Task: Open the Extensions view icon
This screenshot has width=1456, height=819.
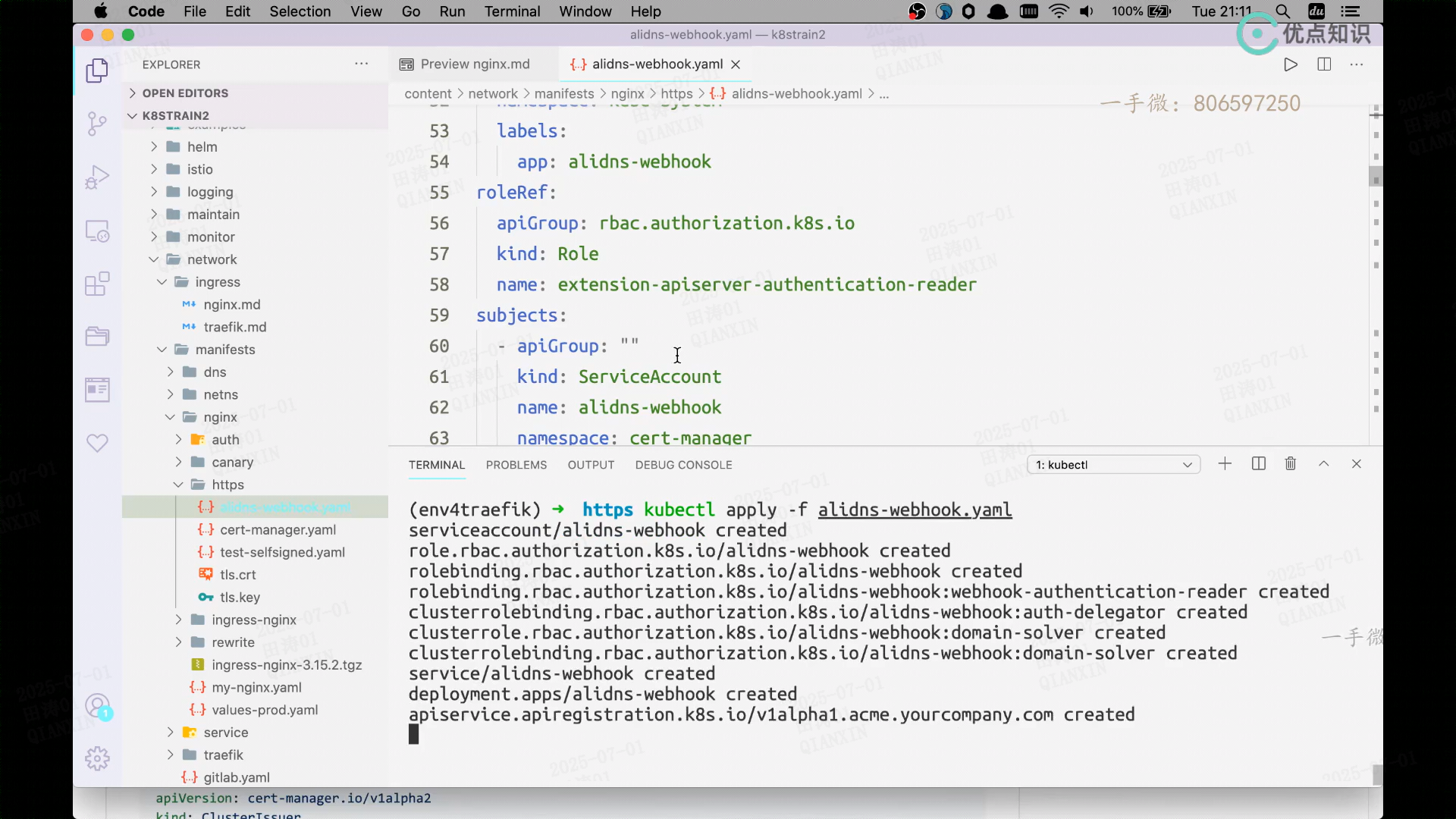Action: 97,284
